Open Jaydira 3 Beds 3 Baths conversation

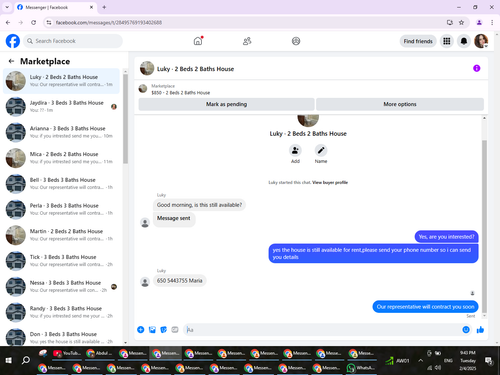coord(61,106)
